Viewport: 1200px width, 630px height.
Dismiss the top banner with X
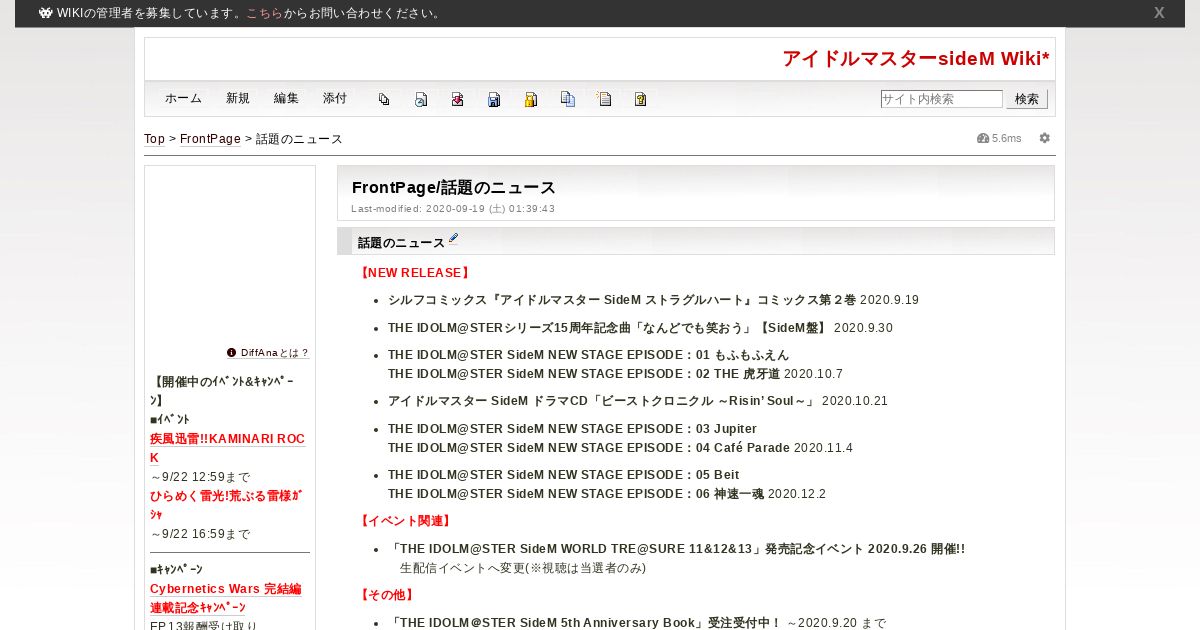(x=1159, y=13)
